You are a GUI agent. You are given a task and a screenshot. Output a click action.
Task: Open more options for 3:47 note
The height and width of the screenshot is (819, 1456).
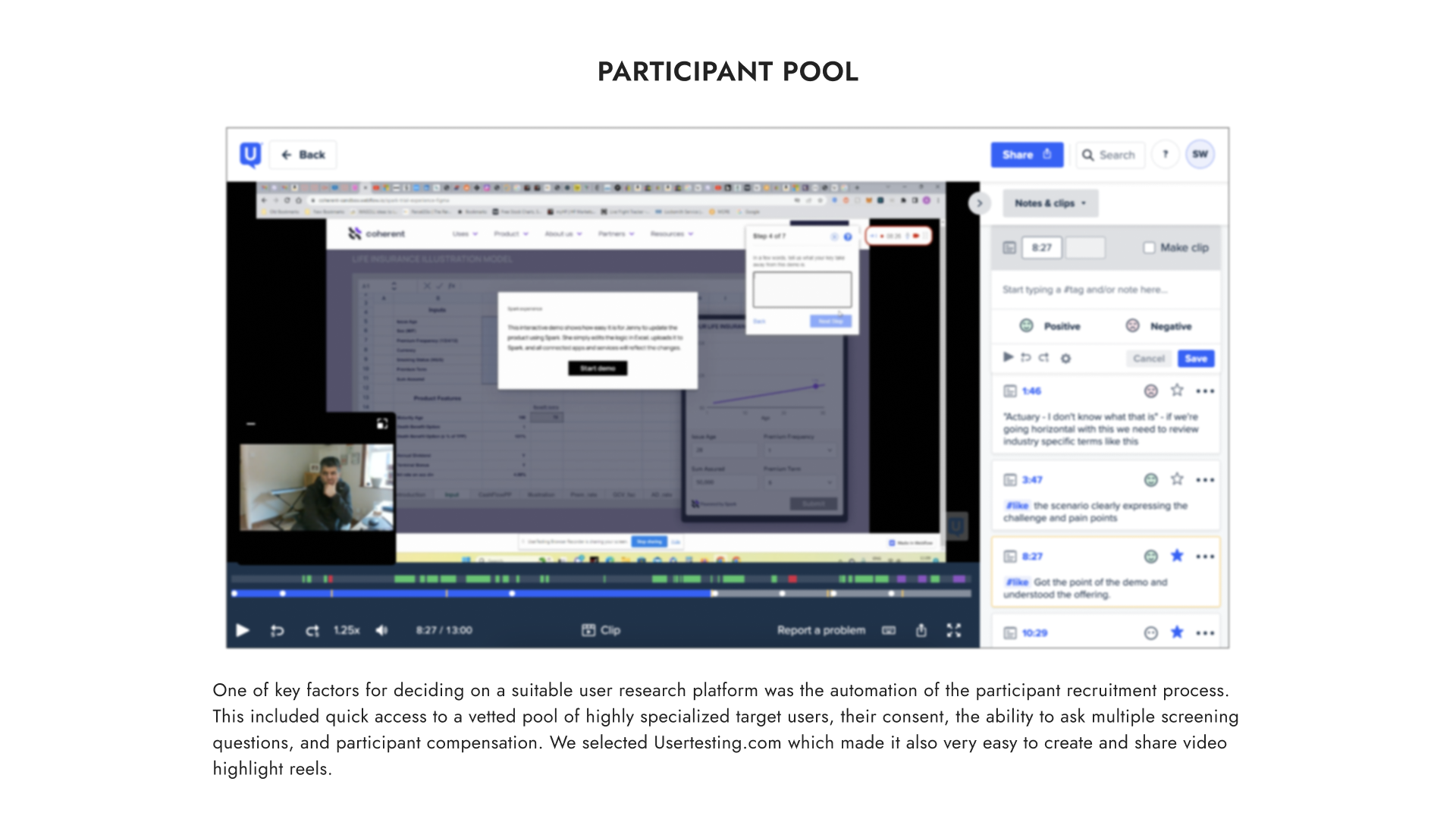coord(1205,480)
